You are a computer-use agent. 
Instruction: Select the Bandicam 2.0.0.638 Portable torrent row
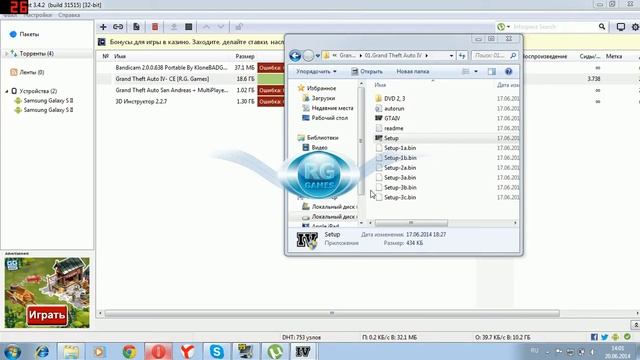(x=171, y=67)
